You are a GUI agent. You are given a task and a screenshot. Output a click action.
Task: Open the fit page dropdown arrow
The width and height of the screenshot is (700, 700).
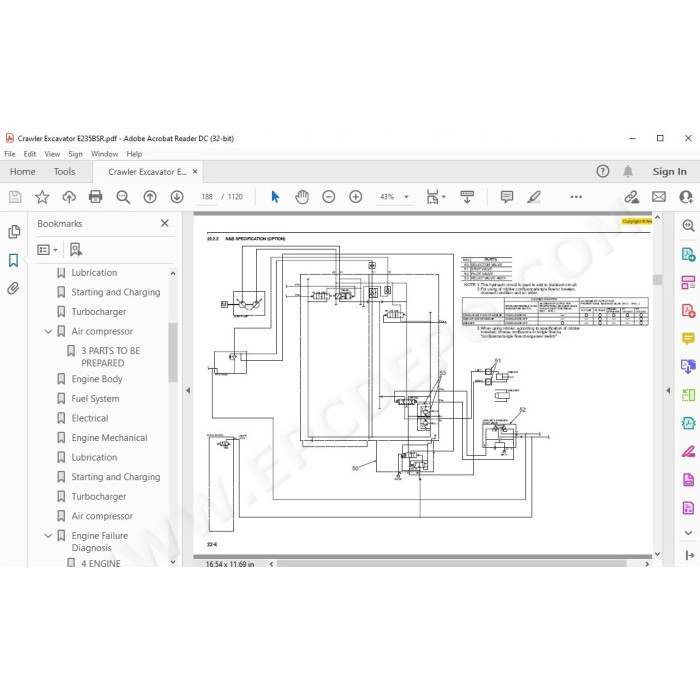tap(443, 197)
